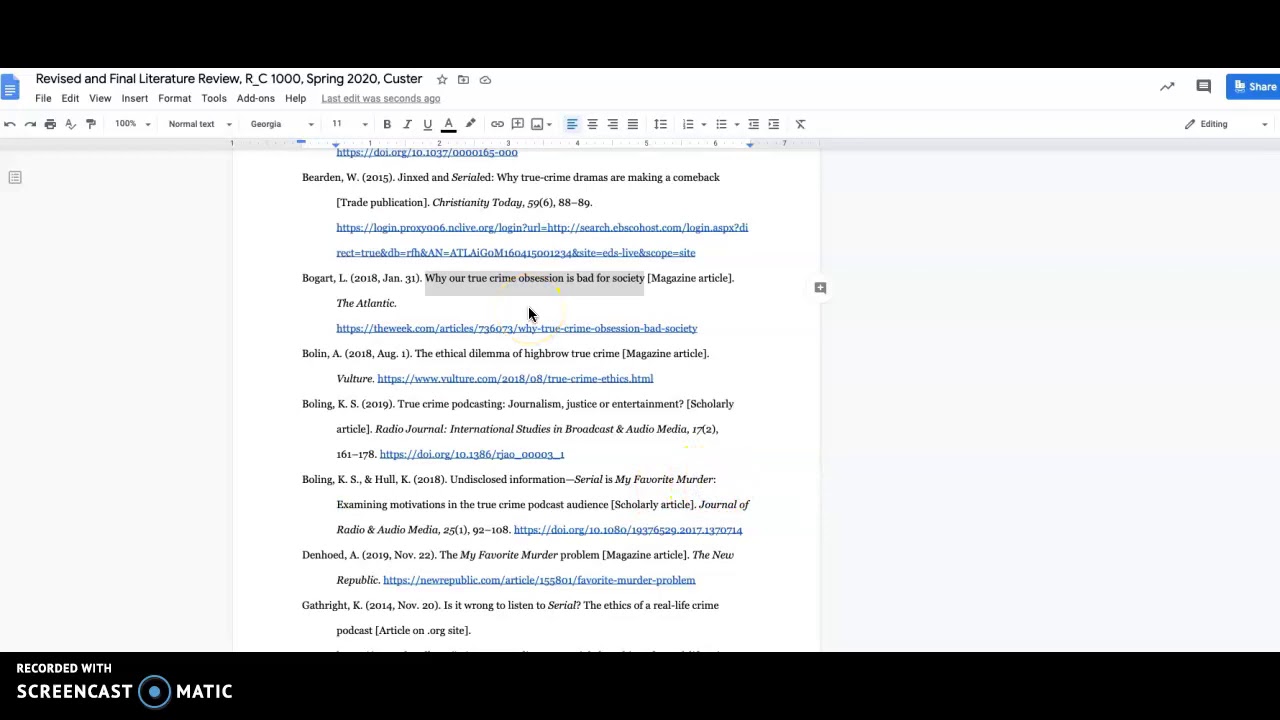
Task: Apply numbered list formatting
Action: [x=688, y=124]
